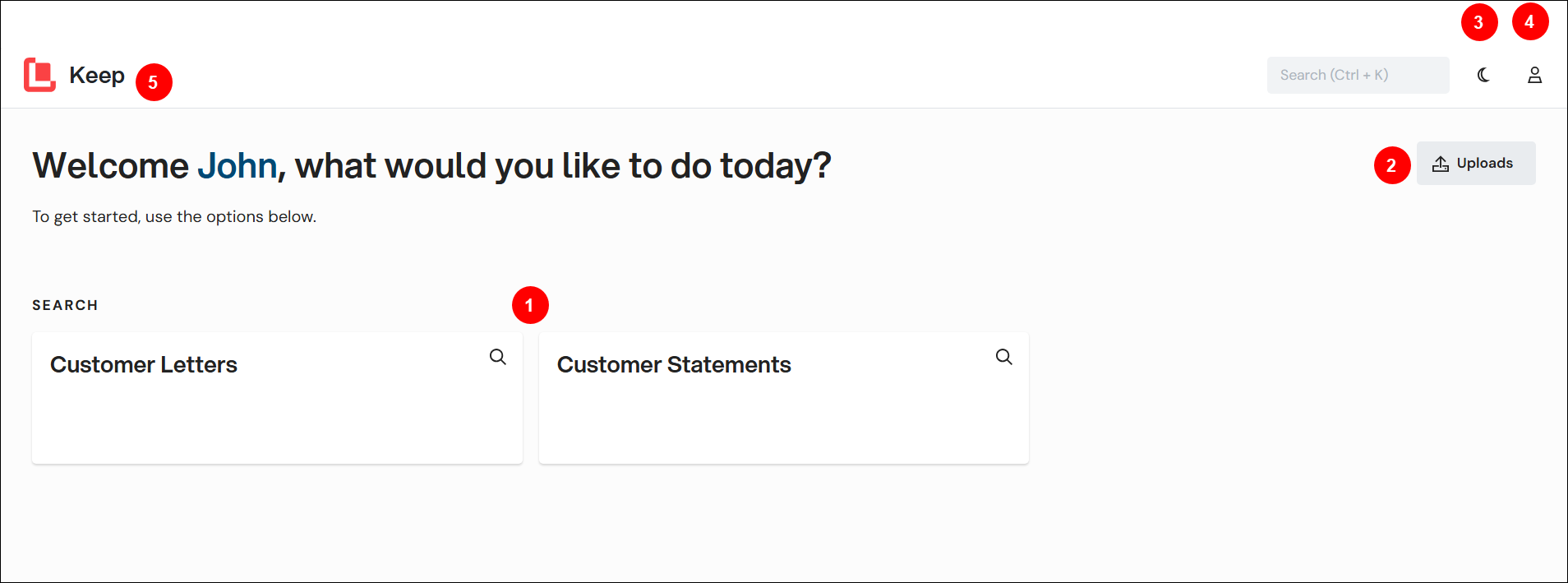
Task: Open the Customer Letters search card
Action: click(277, 398)
